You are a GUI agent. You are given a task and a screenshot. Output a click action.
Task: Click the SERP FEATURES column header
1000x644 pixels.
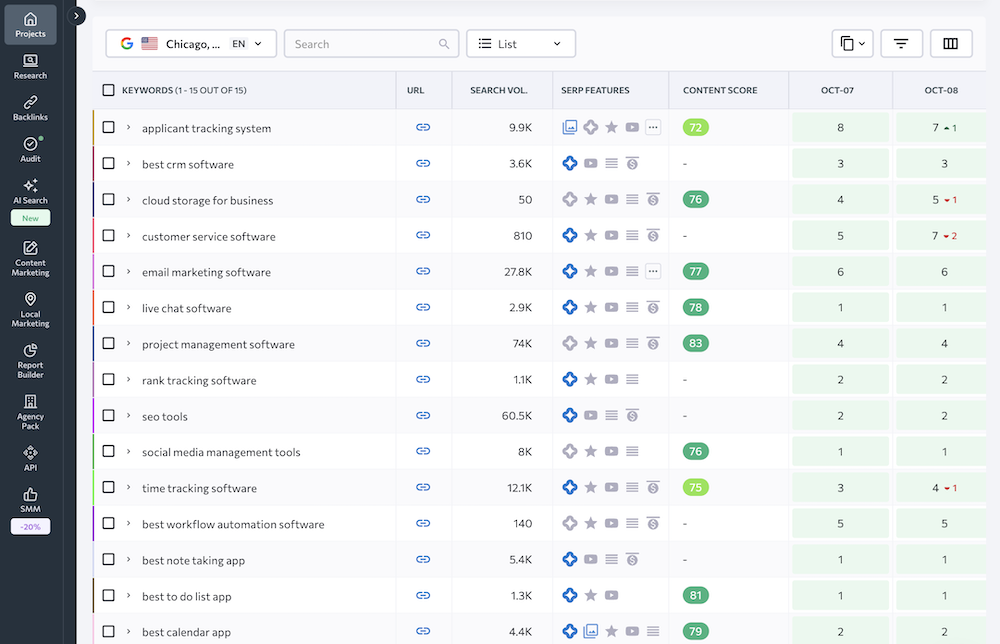tap(595, 91)
